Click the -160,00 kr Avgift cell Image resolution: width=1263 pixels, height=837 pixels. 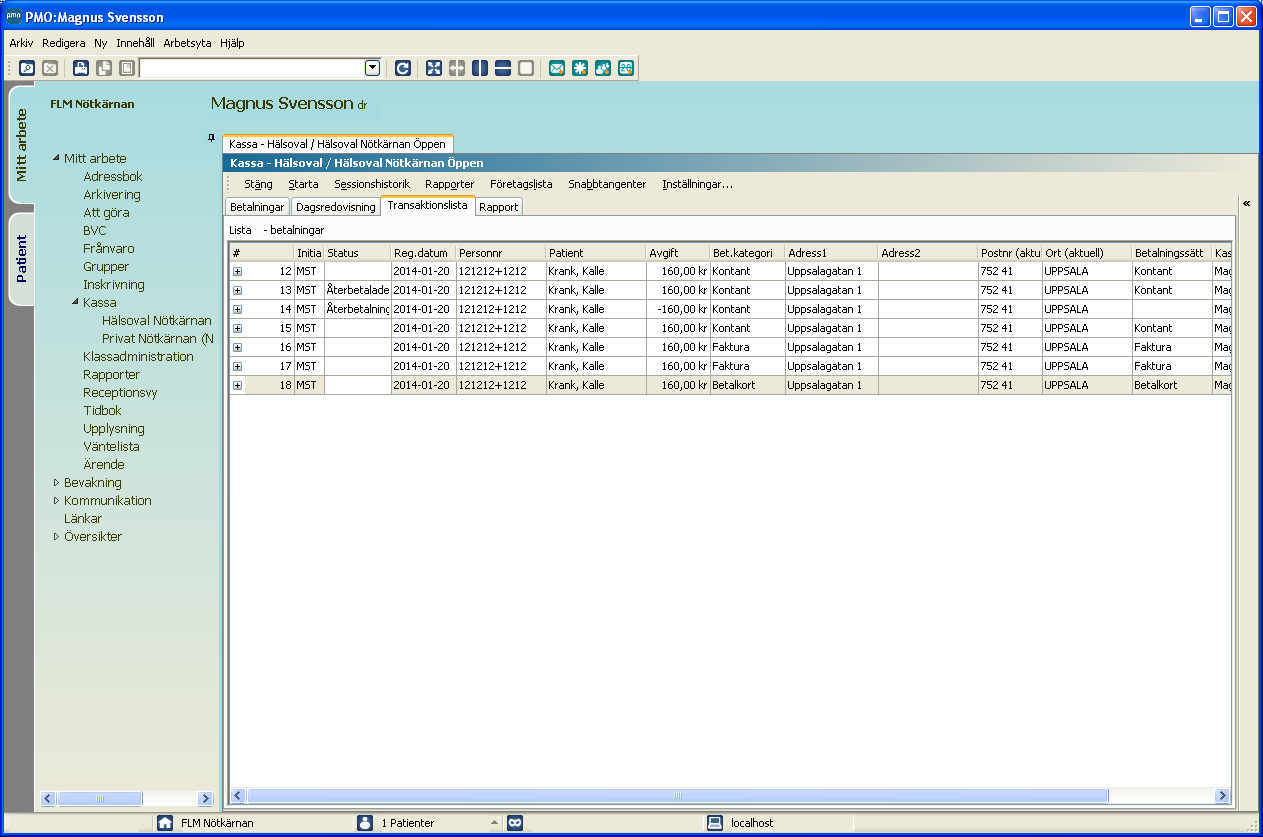point(677,309)
